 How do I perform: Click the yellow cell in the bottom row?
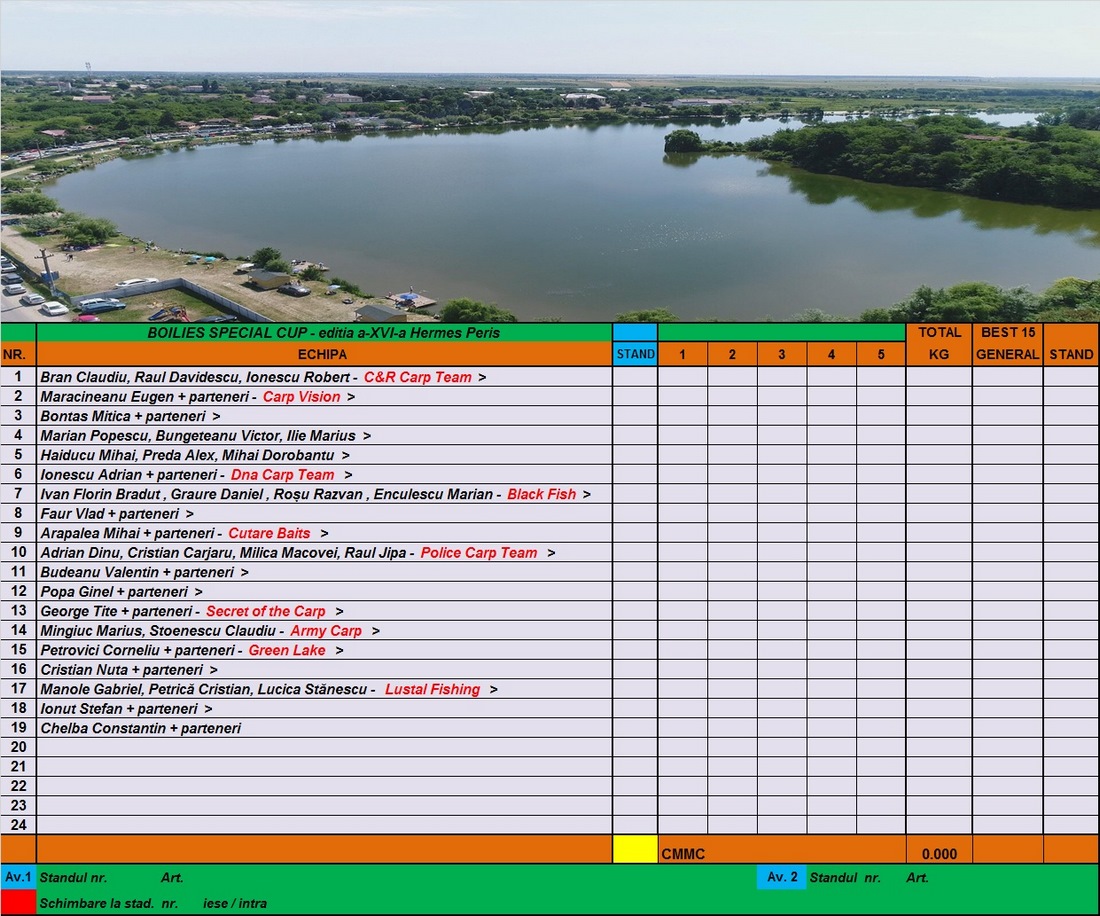635,849
